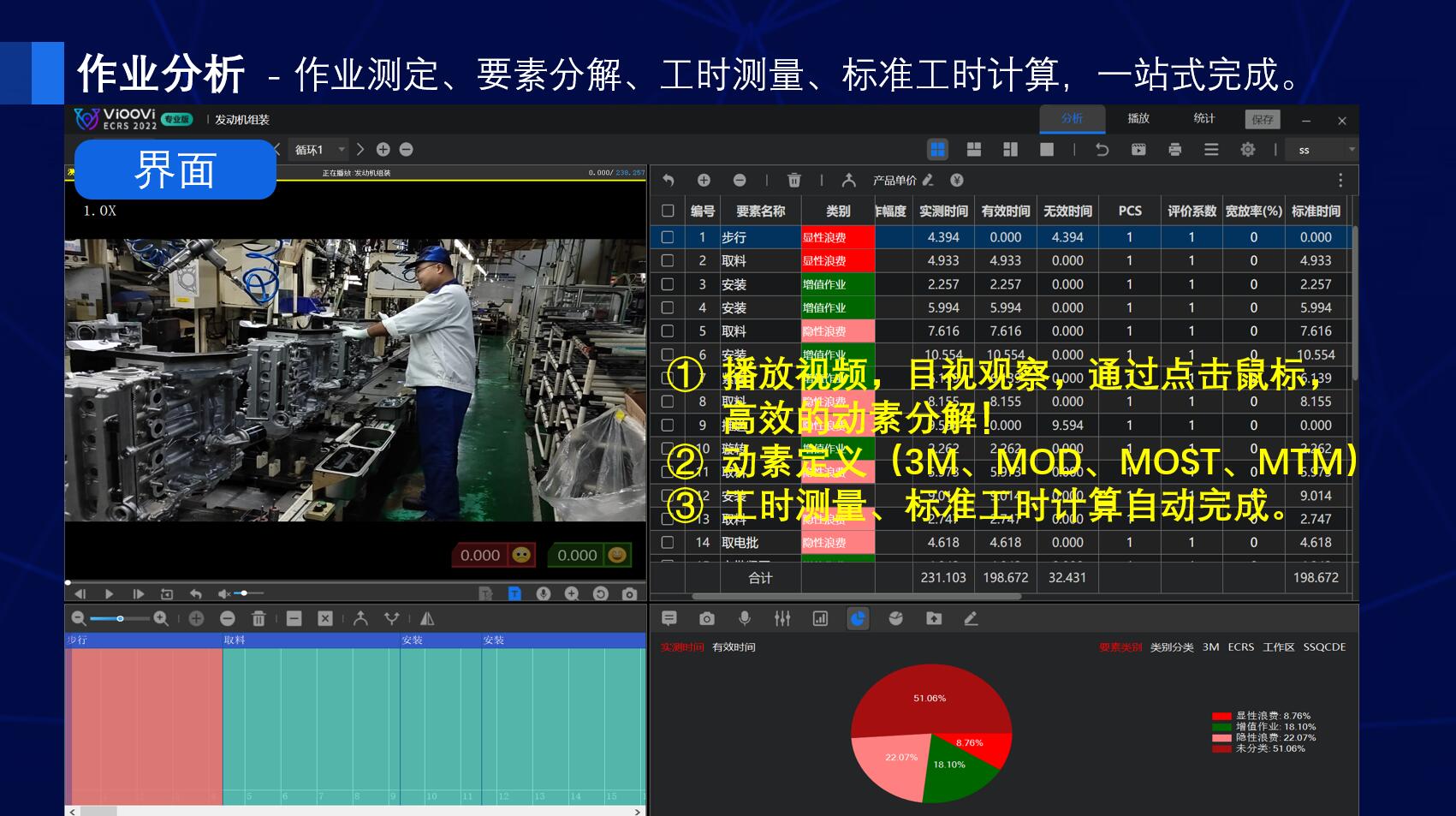
Task: Toggle the select-all checkbox in the table header
Action: tap(668, 210)
